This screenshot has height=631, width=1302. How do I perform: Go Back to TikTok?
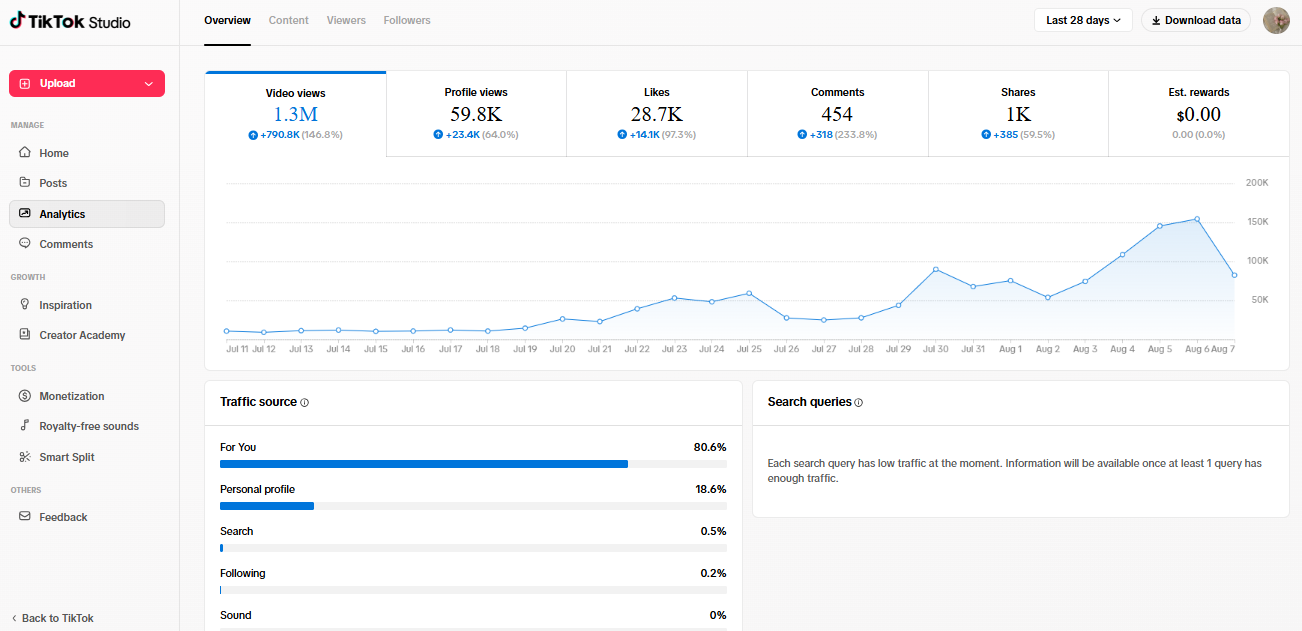point(52,618)
